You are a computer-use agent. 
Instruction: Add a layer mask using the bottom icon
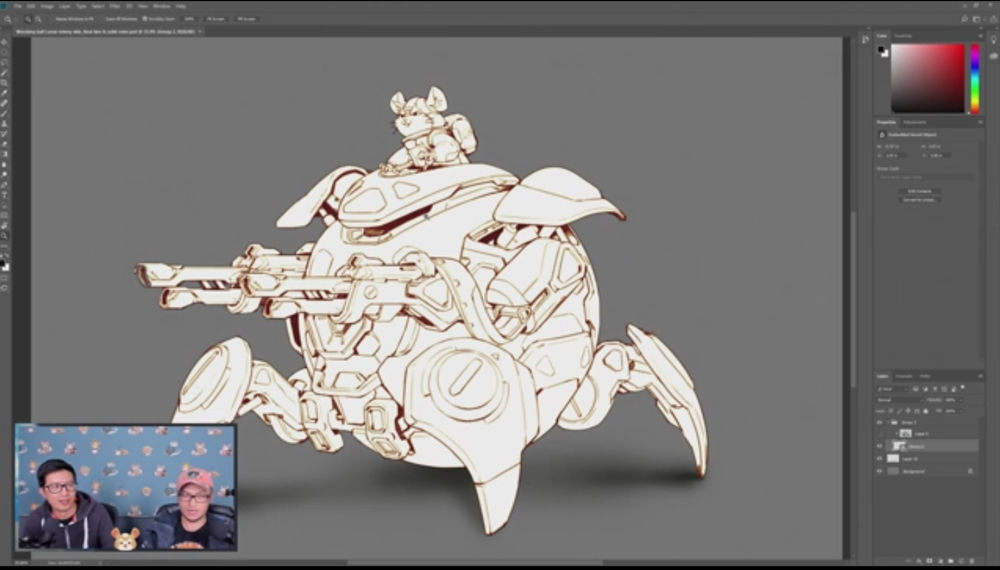click(928, 560)
